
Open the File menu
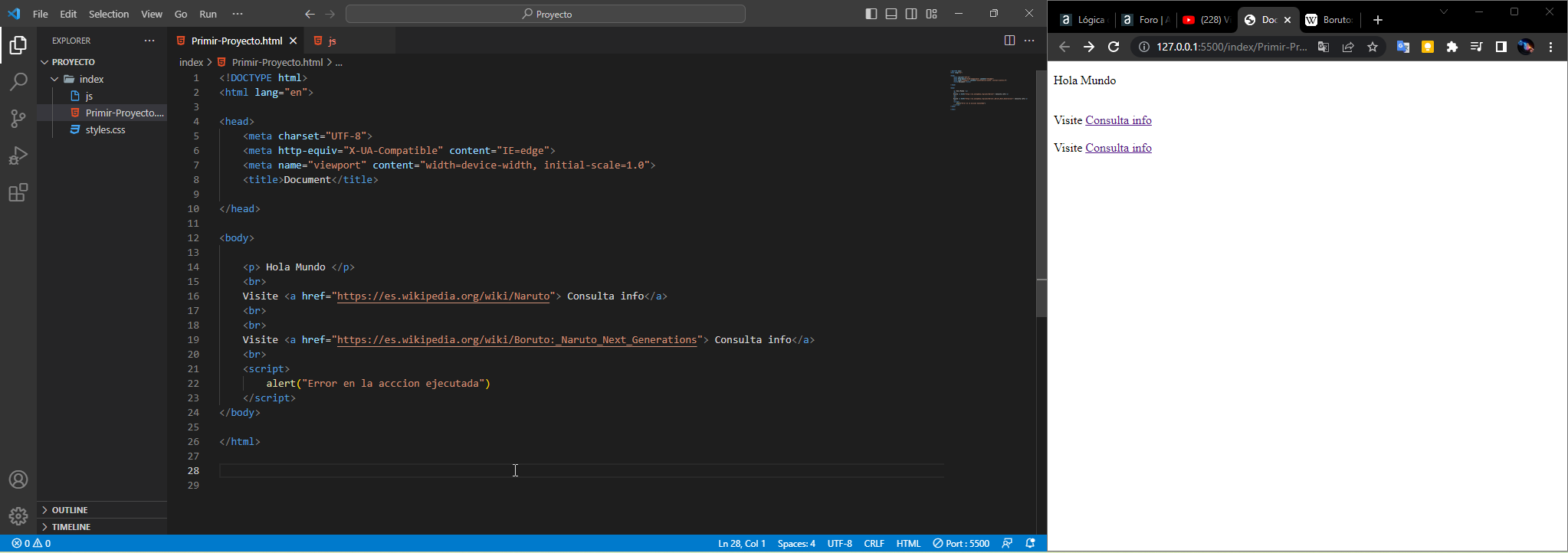[x=41, y=14]
